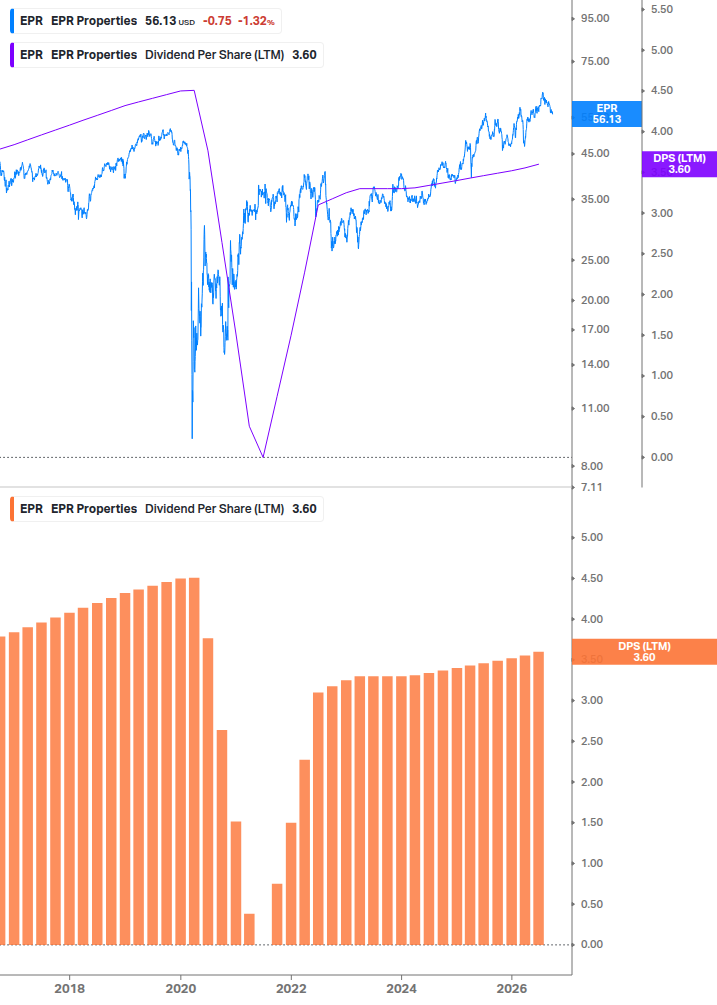Click the 7.11 price axis label
This screenshot has height=1005, width=717.
[591, 487]
